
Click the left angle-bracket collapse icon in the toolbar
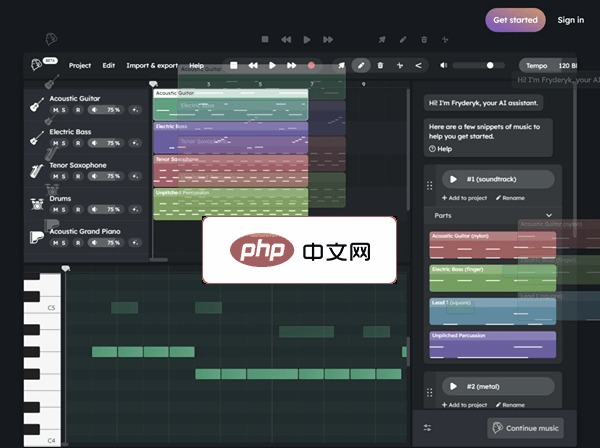click(418, 65)
